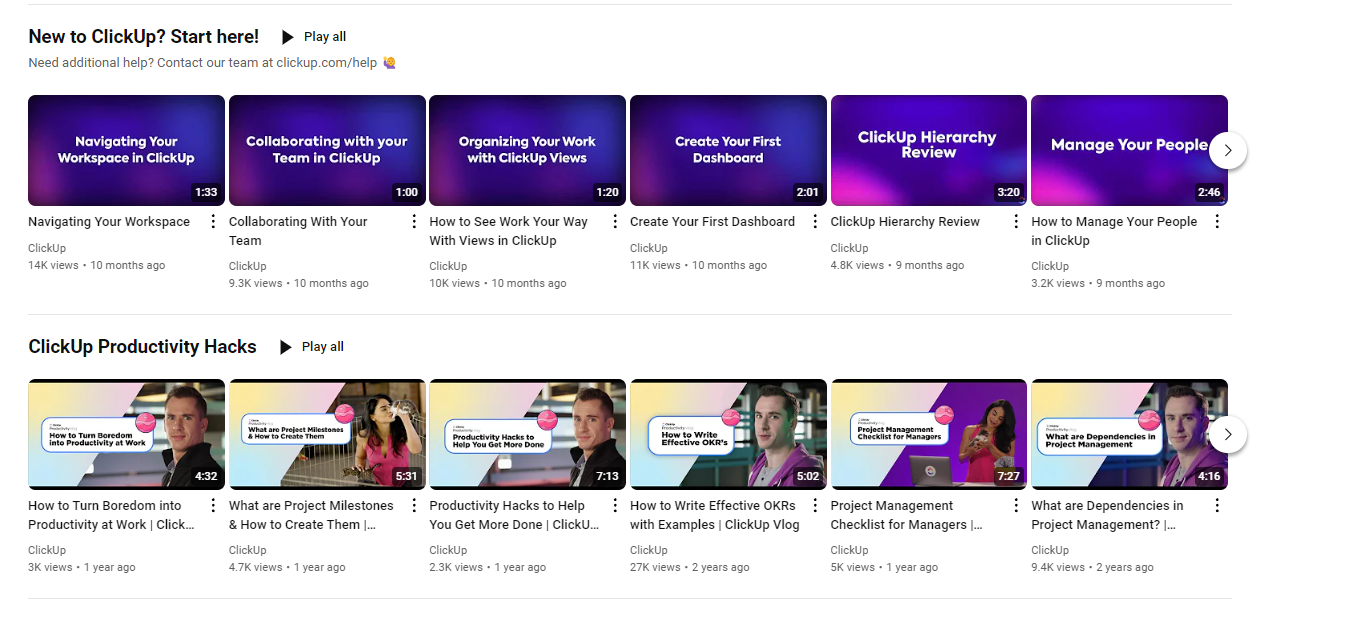Viewport: 1363px width, 617px height.
Task: Open Navigating Your Workspace video title
Action: tap(109, 222)
